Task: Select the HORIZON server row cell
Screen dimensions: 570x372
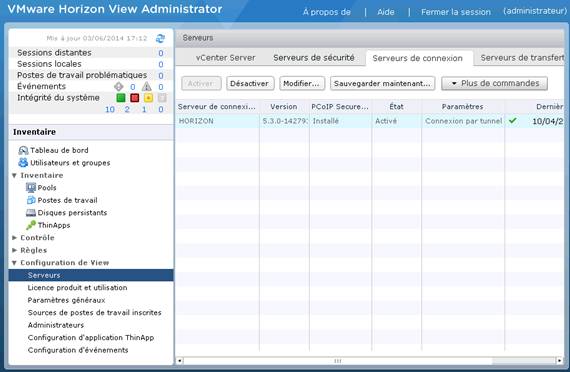Action: click(217, 121)
